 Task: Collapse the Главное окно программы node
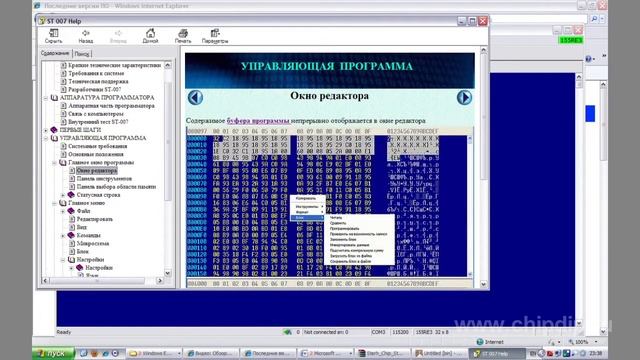click(55, 163)
